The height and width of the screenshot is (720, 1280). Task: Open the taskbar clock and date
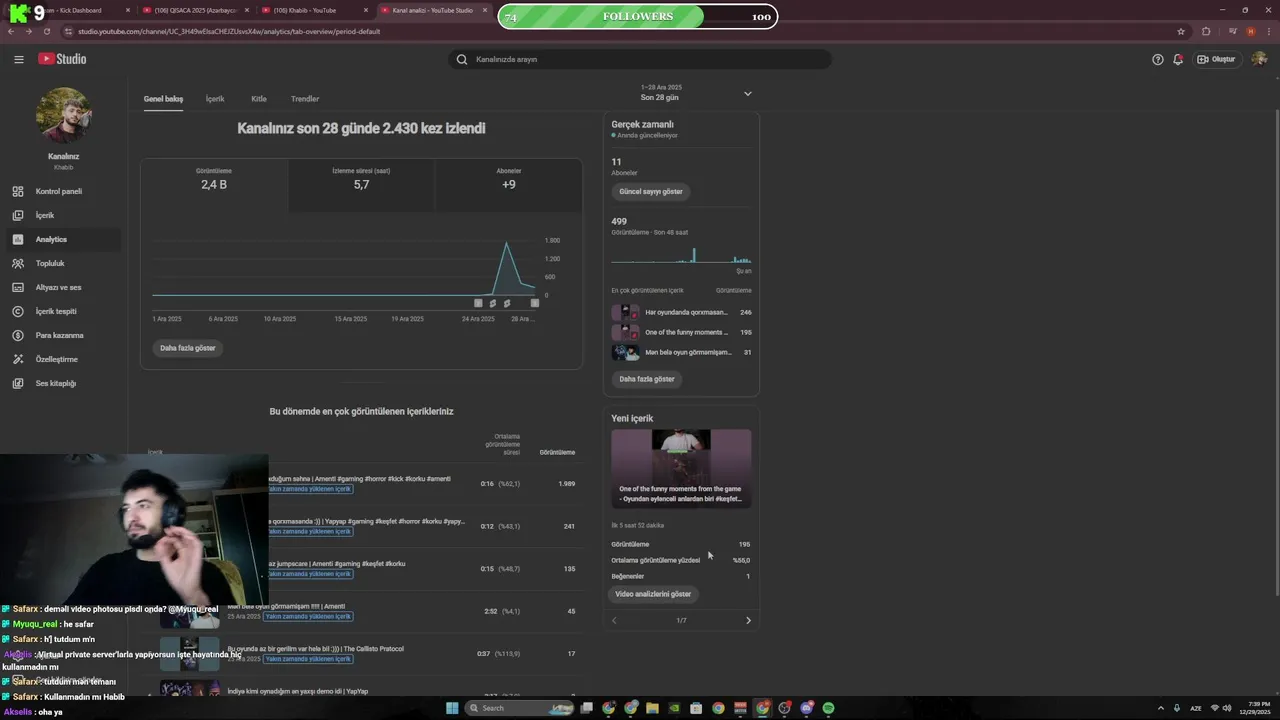(1255, 708)
